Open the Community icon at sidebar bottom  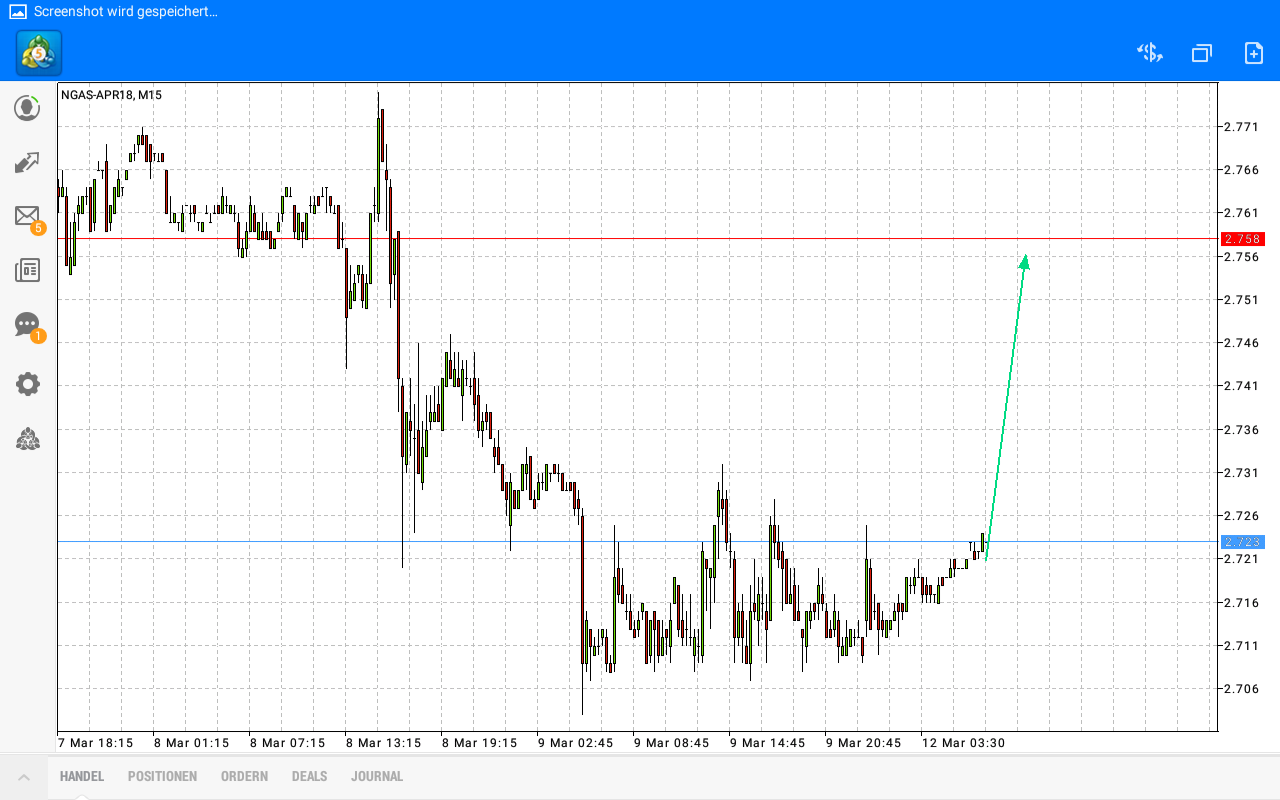[27, 438]
